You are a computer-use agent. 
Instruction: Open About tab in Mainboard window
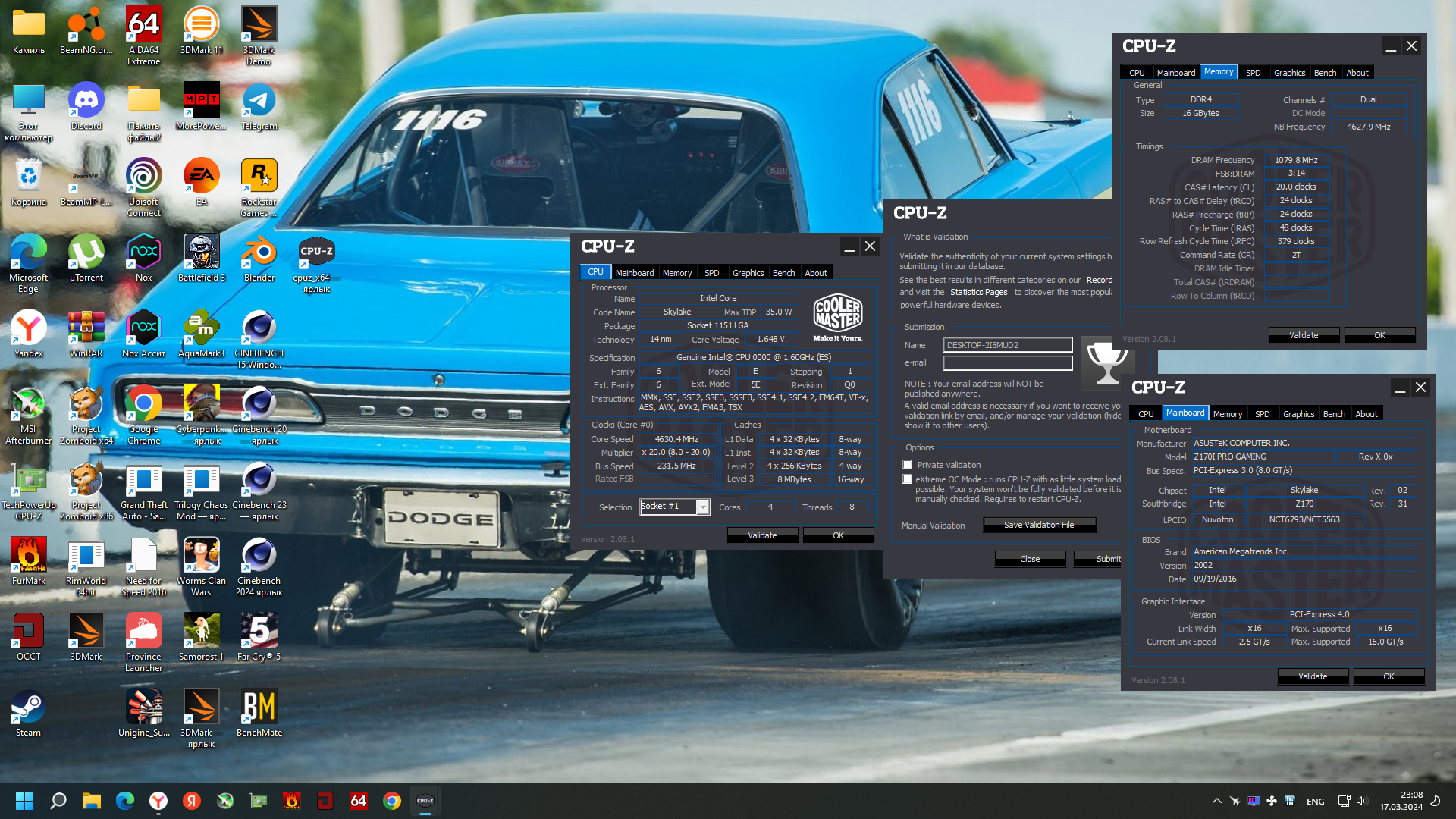click(x=1366, y=414)
